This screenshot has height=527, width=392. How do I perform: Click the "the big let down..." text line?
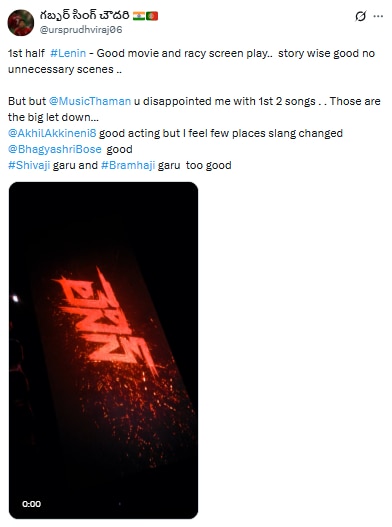[53, 117]
